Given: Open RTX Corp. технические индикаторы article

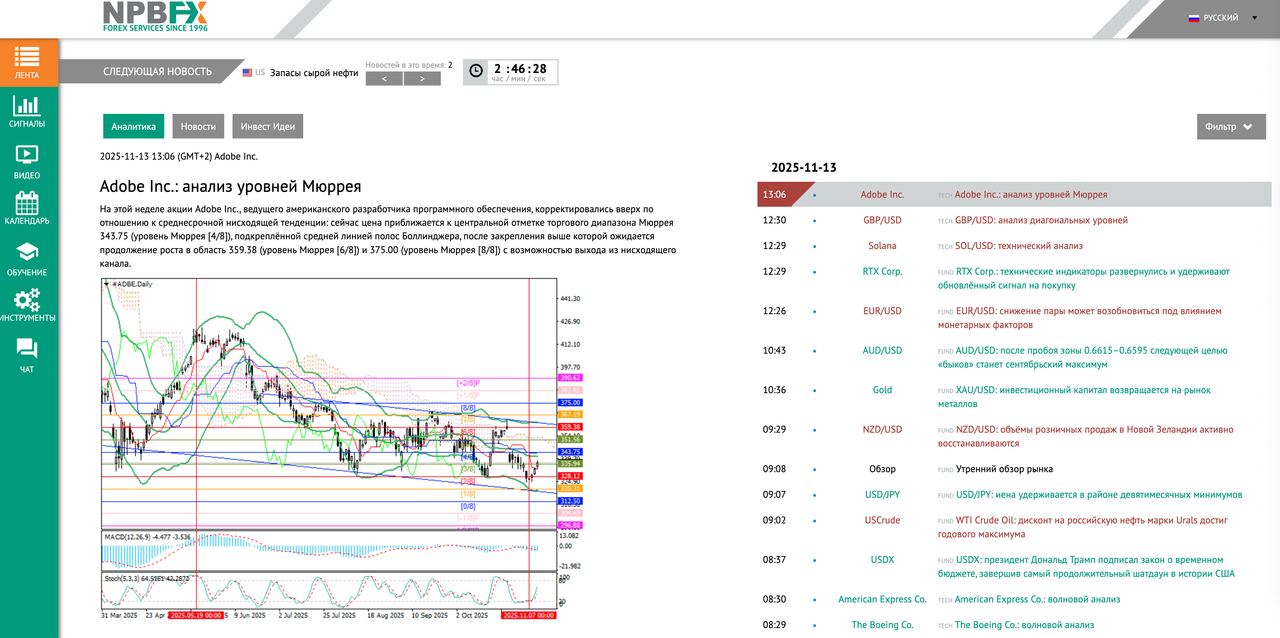Looking at the screenshot, I should tap(1084, 278).
